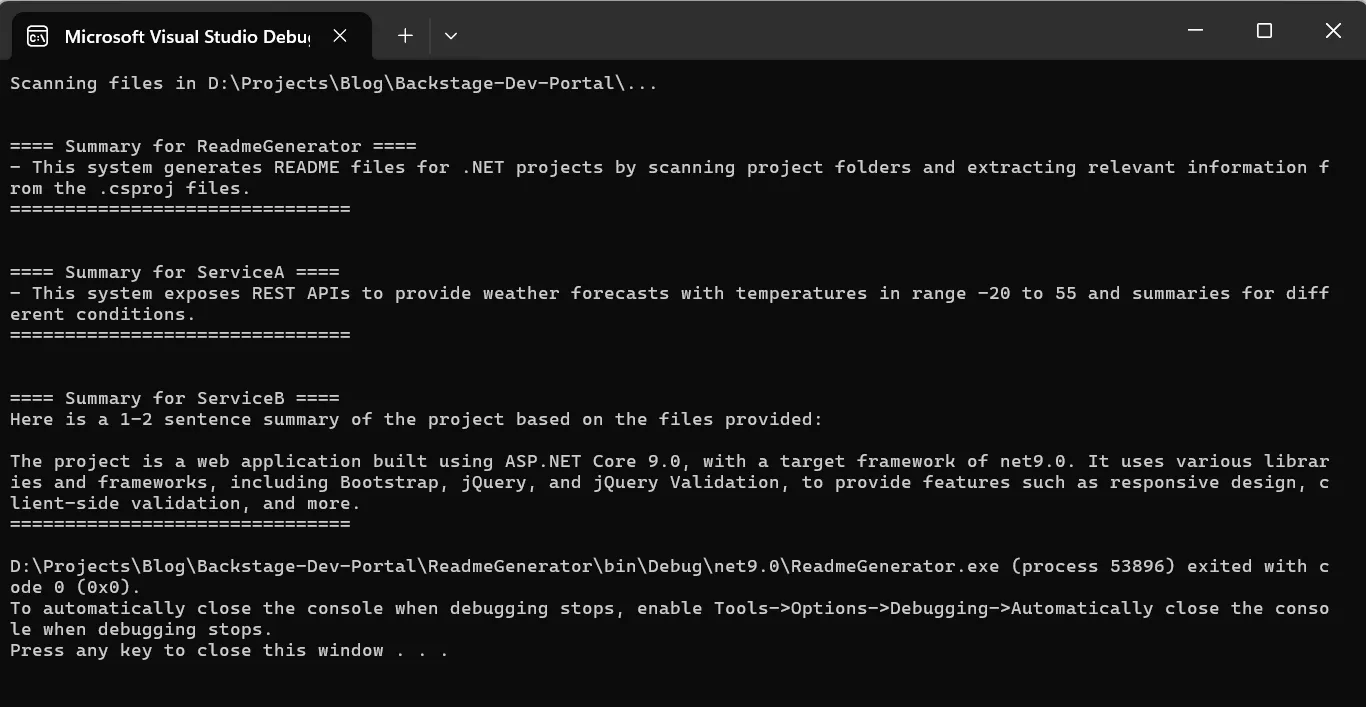The height and width of the screenshot is (707, 1366).
Task: Click the "Here is a 1-2 sentence summary" line
Action: pyautogui.click(x=416, y=419)
